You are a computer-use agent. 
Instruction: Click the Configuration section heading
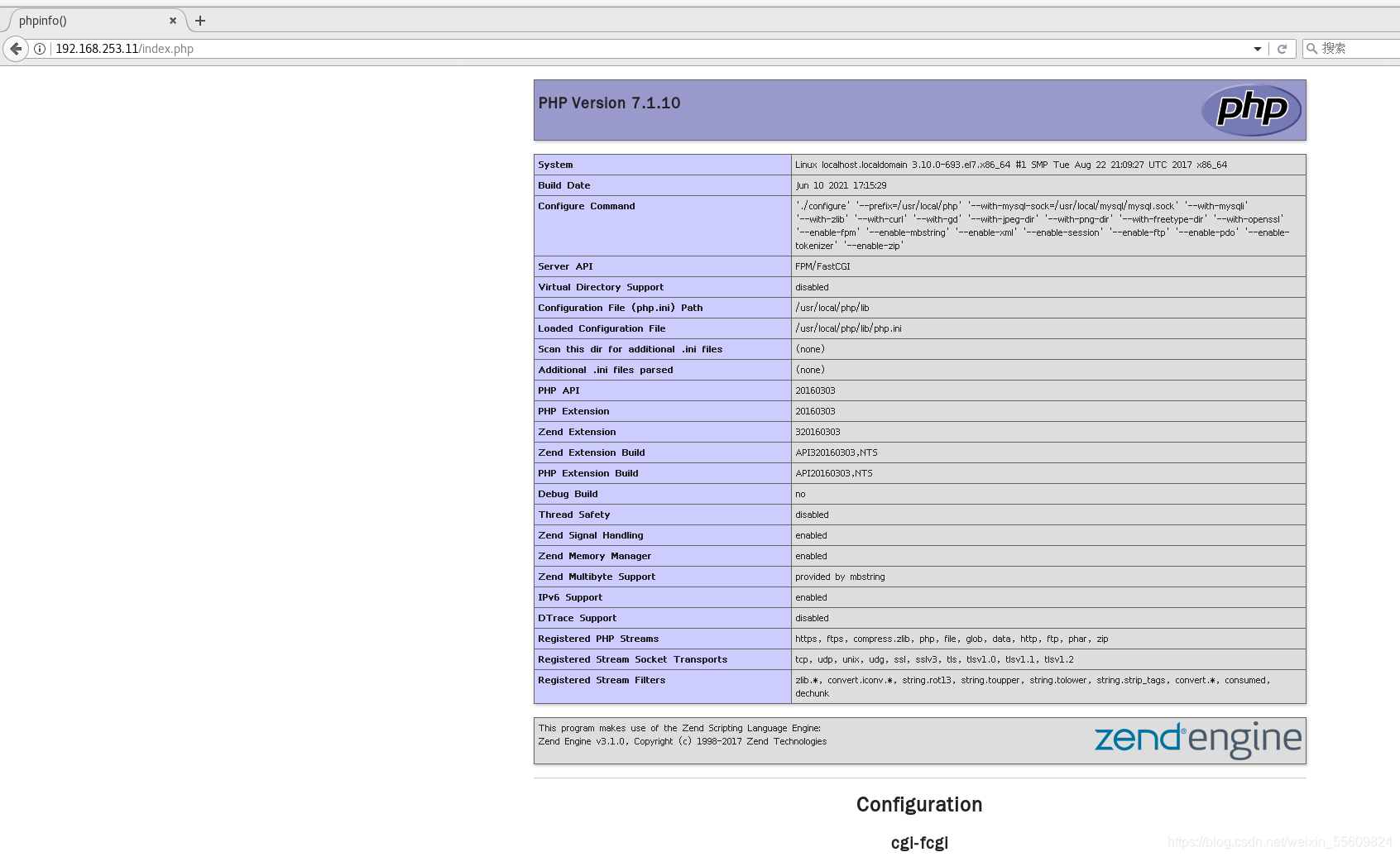919,805
